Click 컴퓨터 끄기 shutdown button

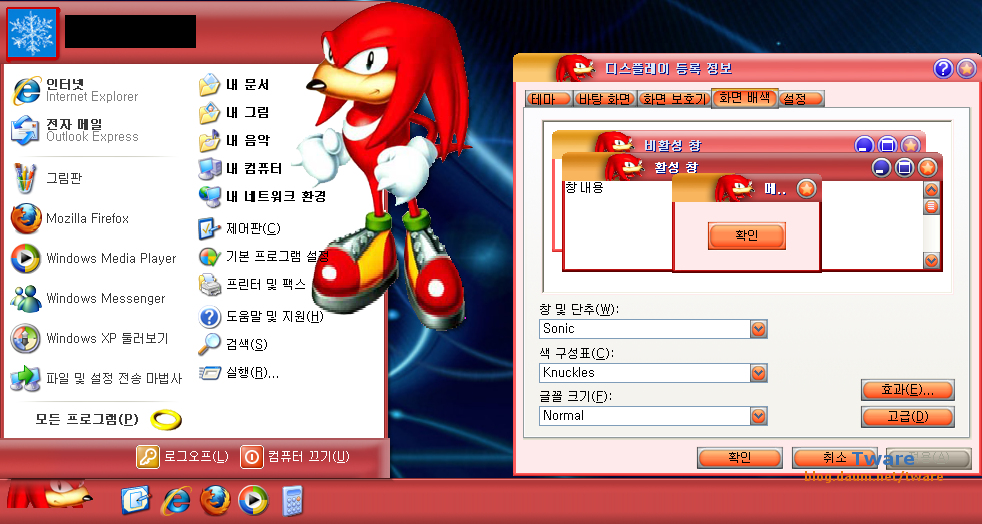point(295,457)
